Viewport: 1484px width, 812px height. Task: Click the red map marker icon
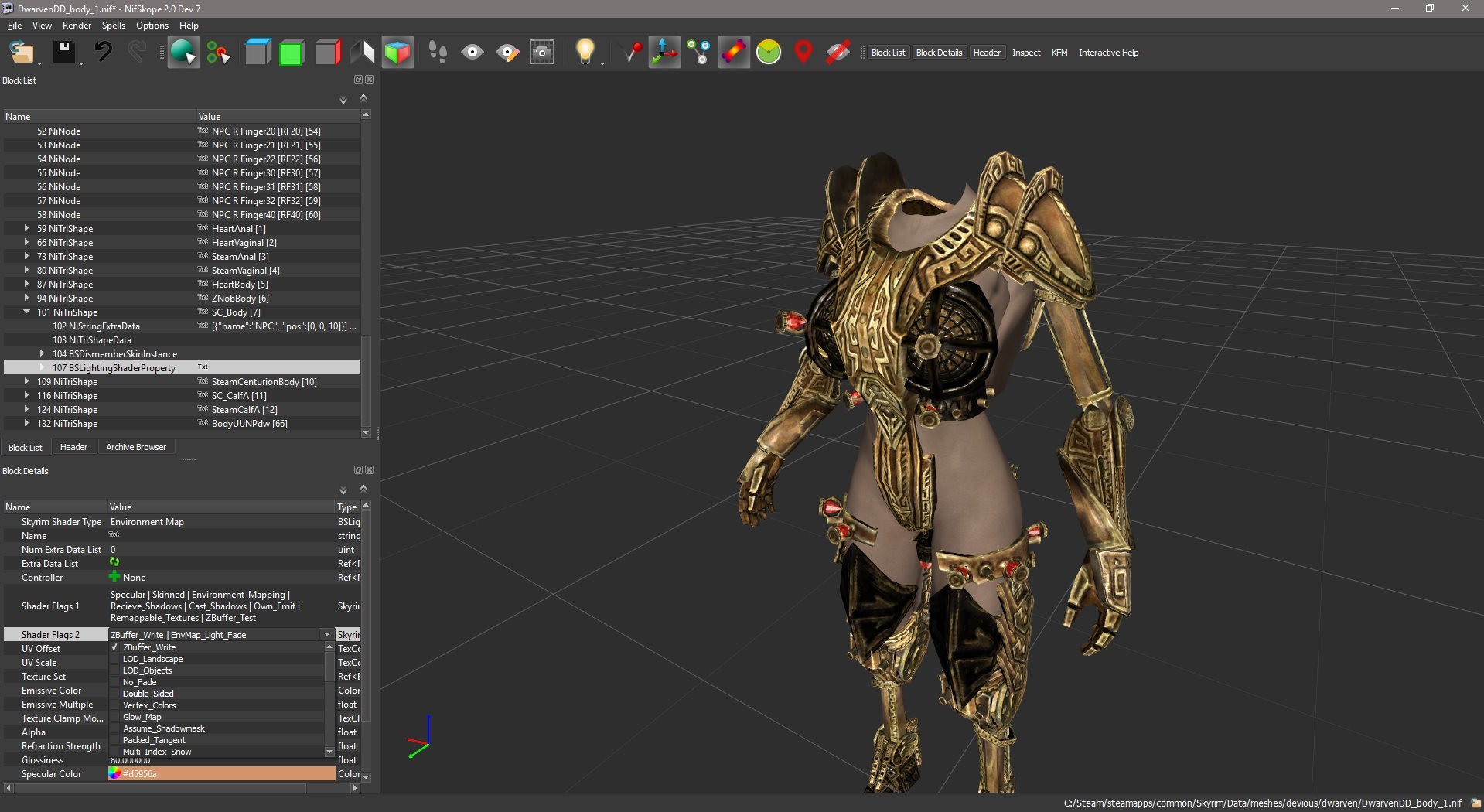[x=803, y=53]
